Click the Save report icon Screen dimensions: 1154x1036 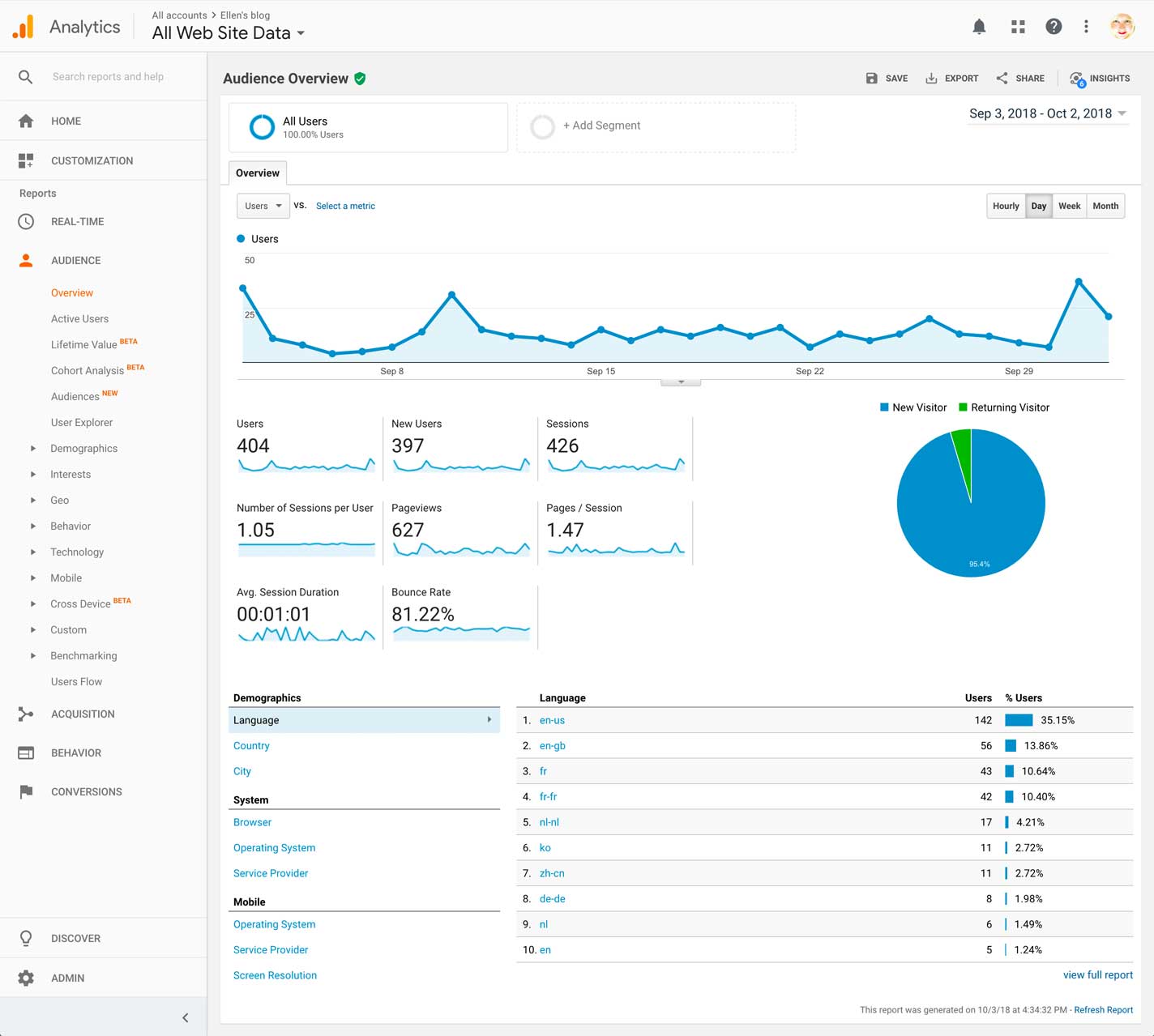coord(872,79)
